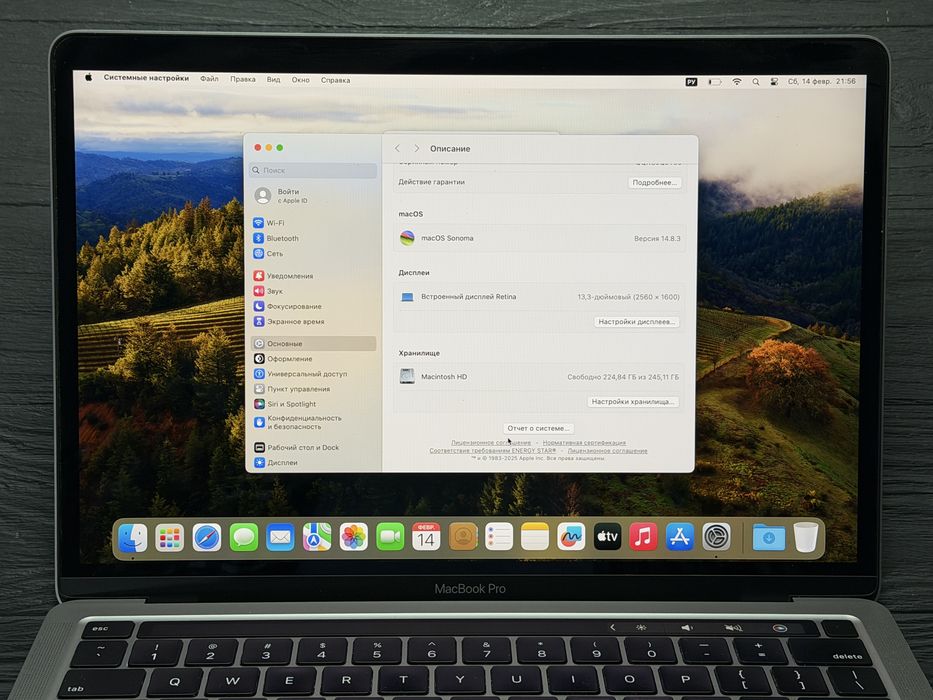
Task: Go back with the left chevron
Action: point(397,148)
